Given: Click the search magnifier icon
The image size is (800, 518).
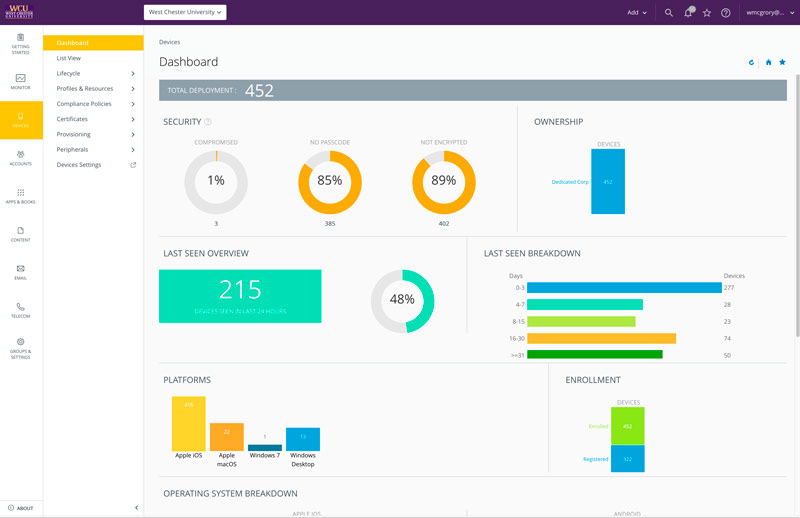Looking at the screenshot, I should 669,13.
